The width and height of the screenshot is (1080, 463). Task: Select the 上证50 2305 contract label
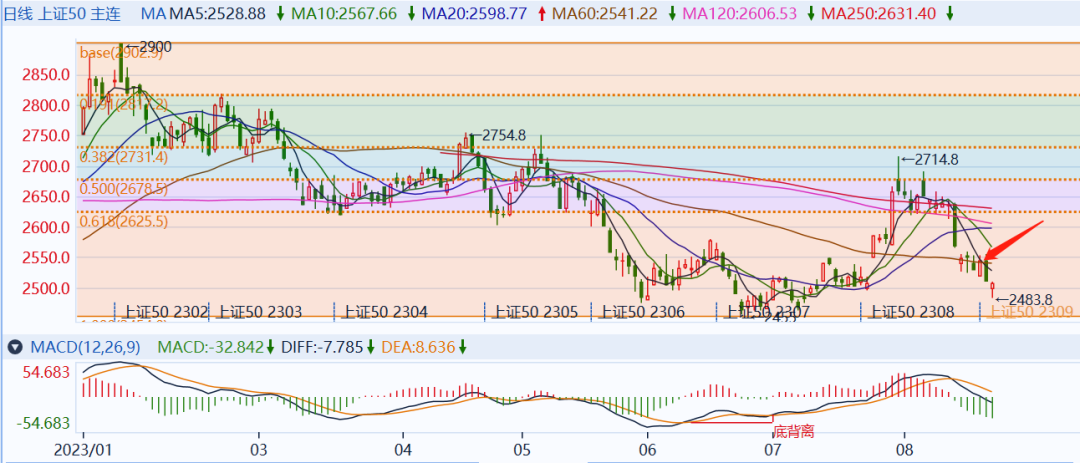tap(533, 312)
